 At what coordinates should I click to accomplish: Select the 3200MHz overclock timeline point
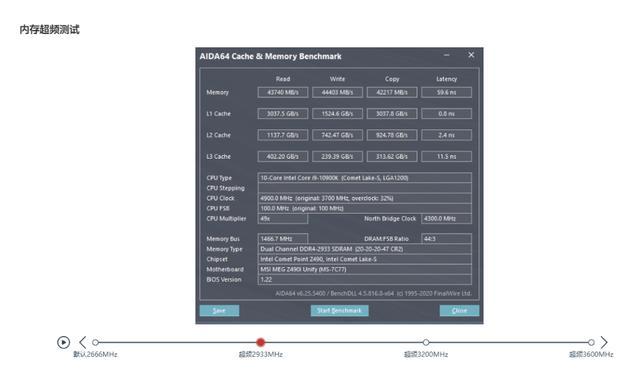pos(426,342)
